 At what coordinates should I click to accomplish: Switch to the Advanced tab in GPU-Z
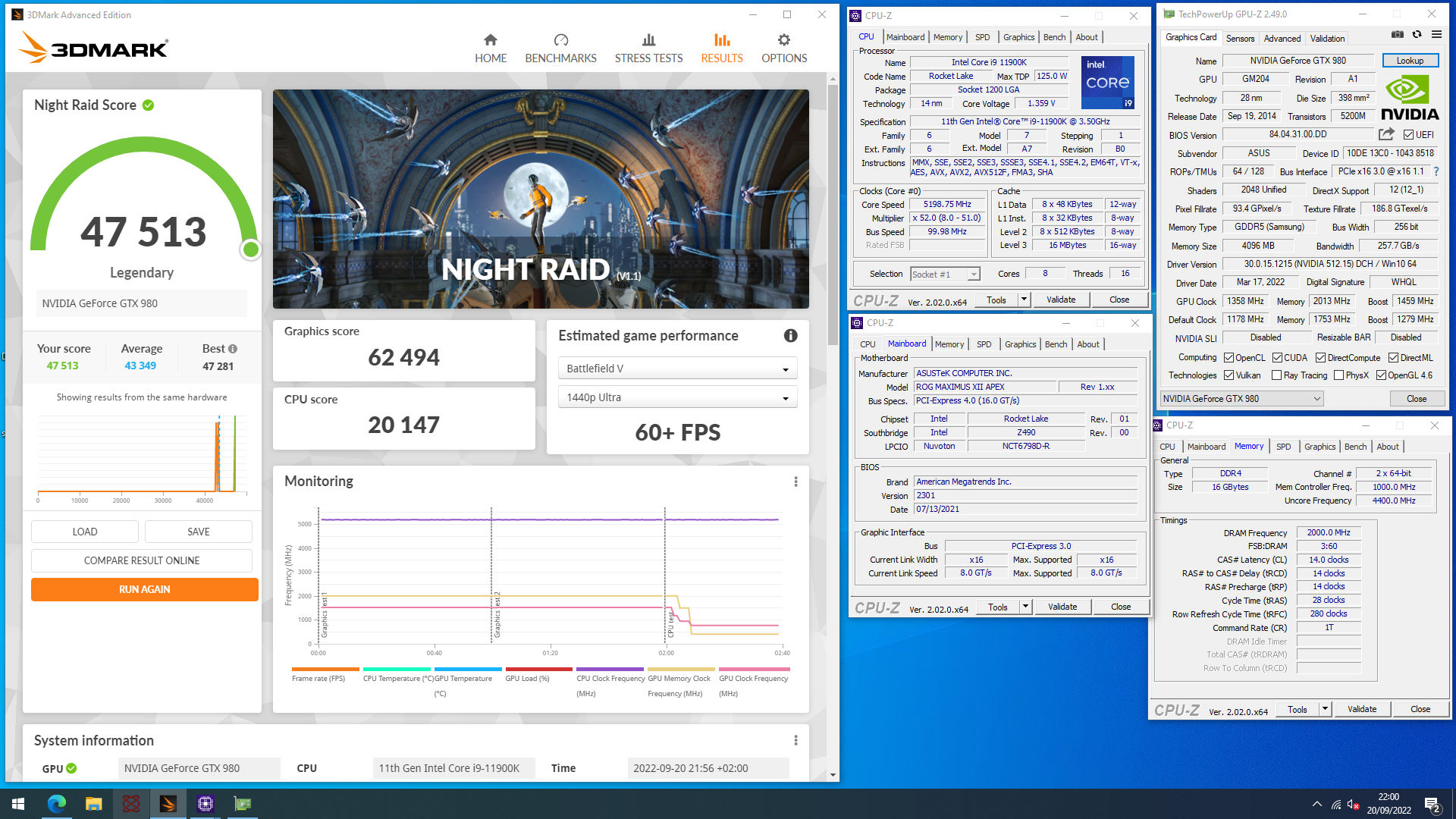pos(1282,38)
